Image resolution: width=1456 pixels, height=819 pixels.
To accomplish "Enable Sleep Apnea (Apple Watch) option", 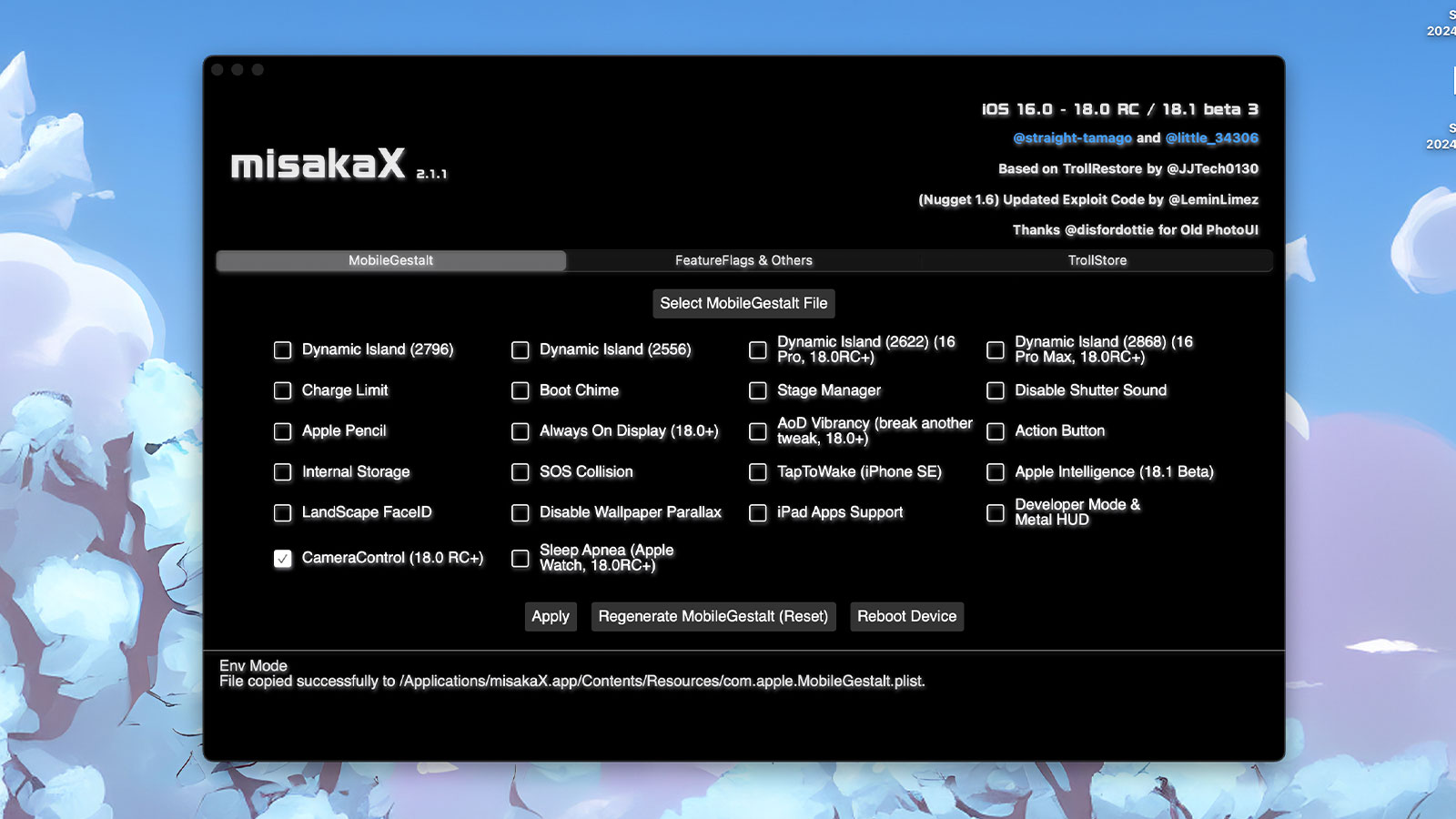I will point(521,559).
